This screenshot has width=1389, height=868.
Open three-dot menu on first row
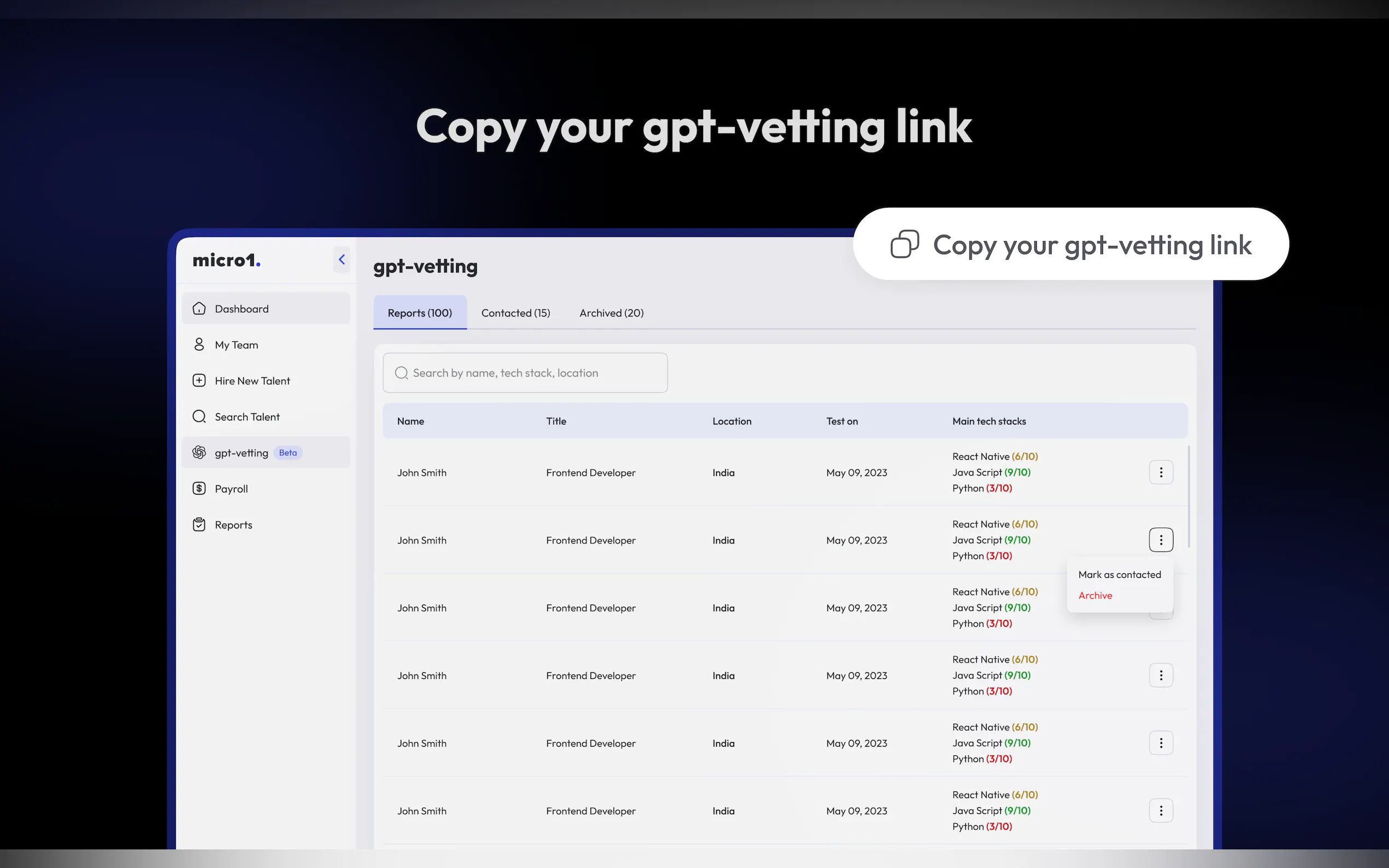(1160, 472)
